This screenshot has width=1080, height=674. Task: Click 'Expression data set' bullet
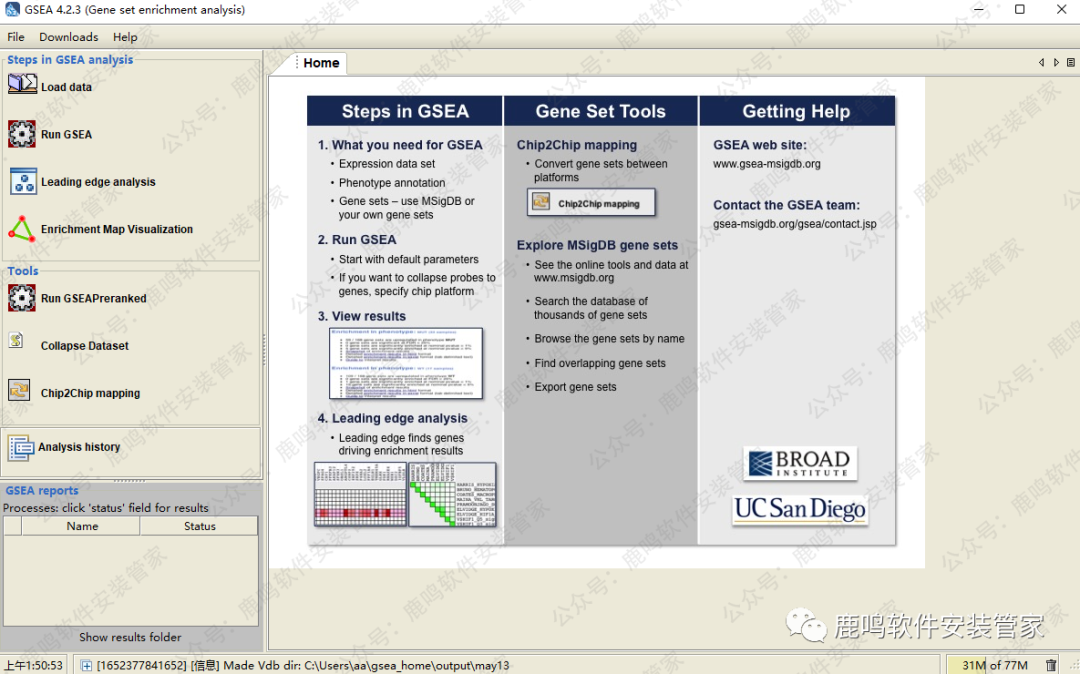[387, 164]
